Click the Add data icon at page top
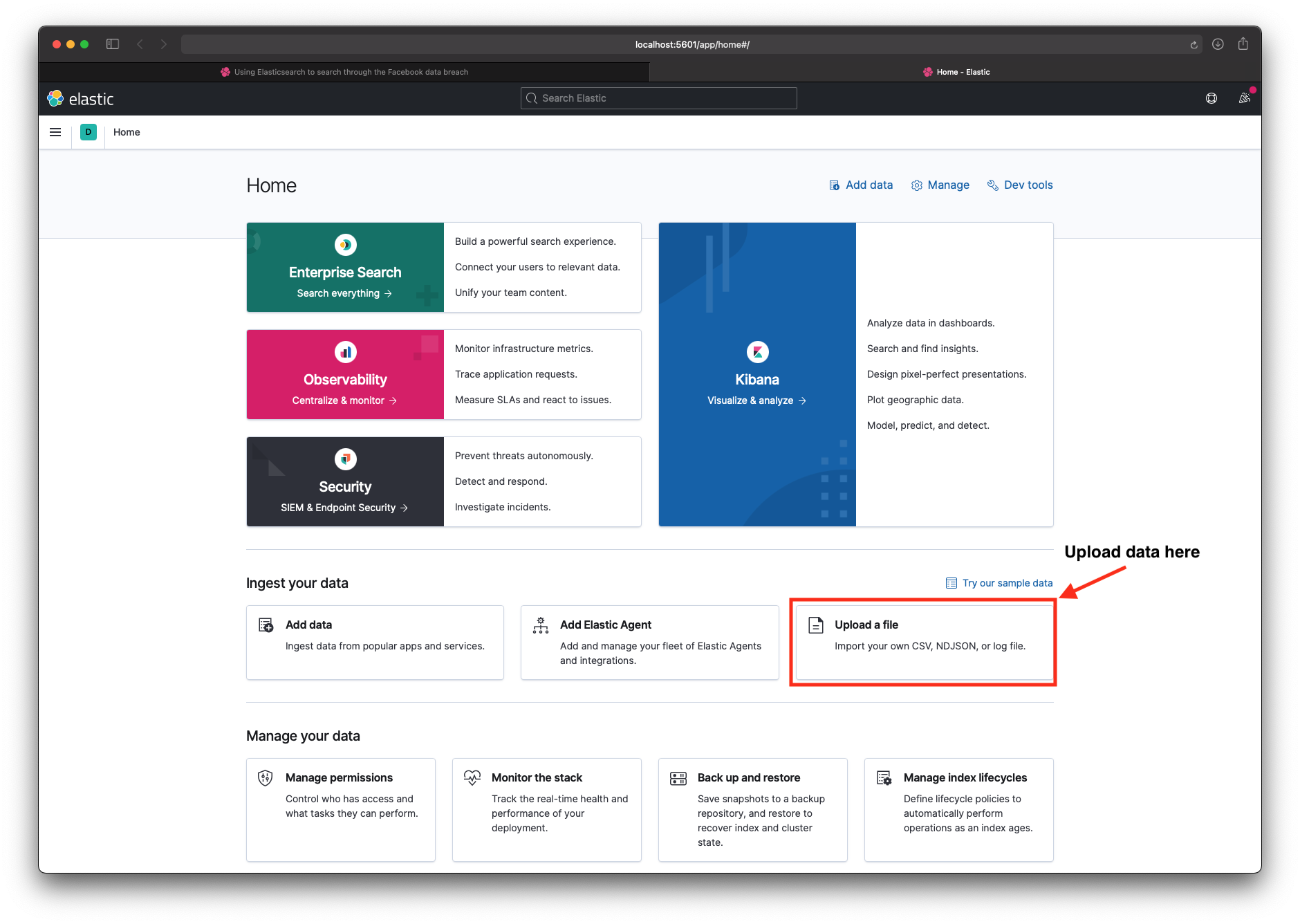This screenshot has width=1300, height=924. [835, 185]
